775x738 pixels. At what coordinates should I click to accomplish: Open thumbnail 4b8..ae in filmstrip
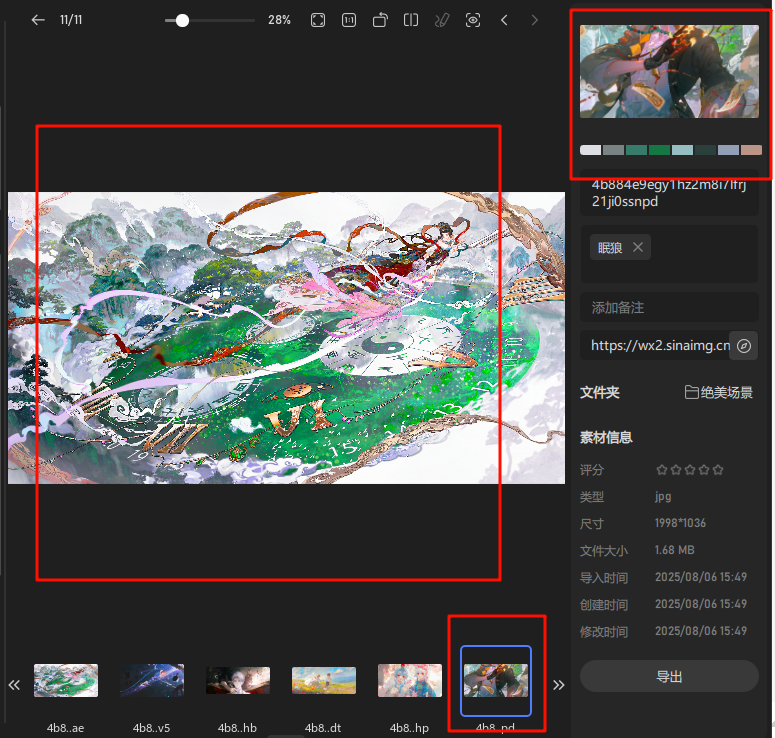(x=66, y=680)
